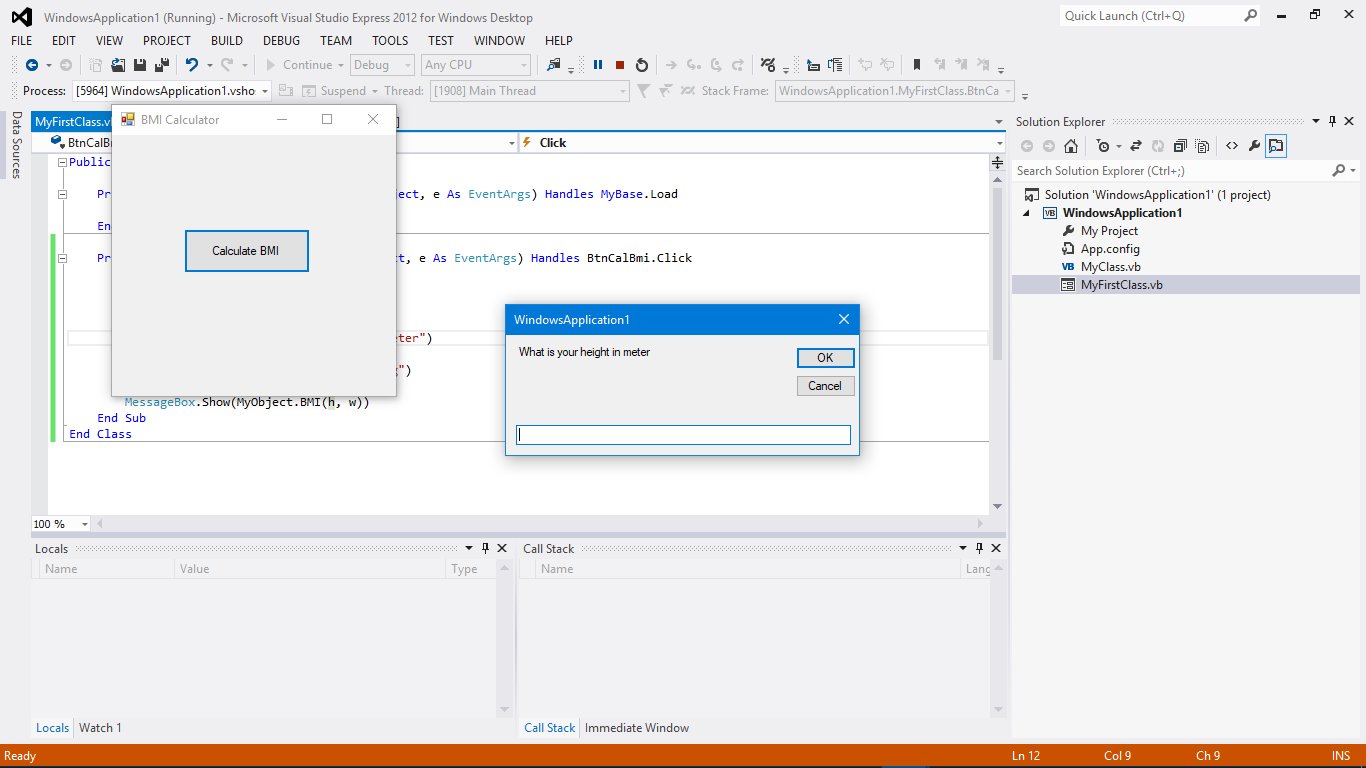Click Cancel in the height input dialog
Screen dimensions: 1366x768
coord(826,386)
